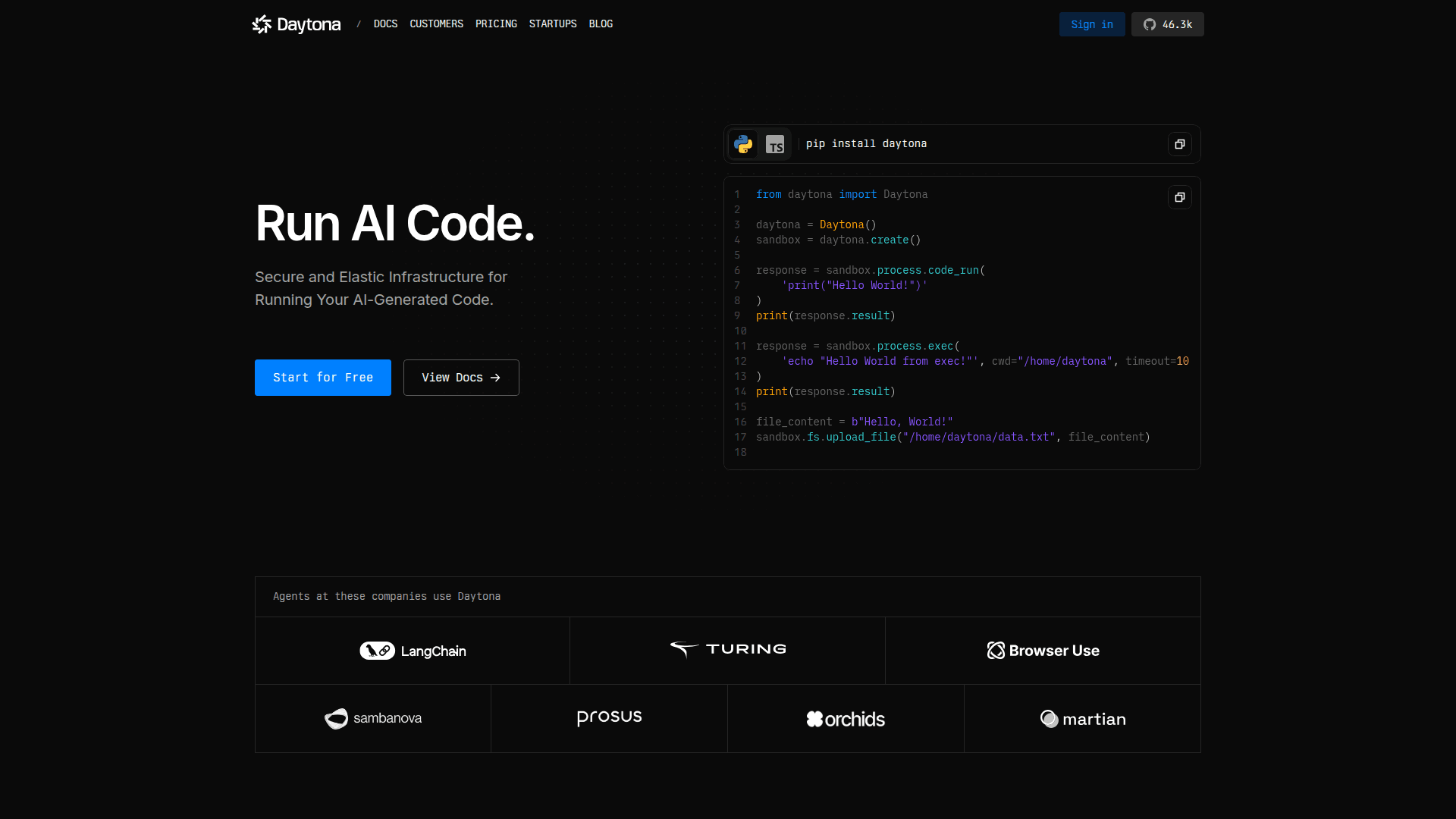Click the View Docs button
The image size is (1456, 819).
pos(461,378)
